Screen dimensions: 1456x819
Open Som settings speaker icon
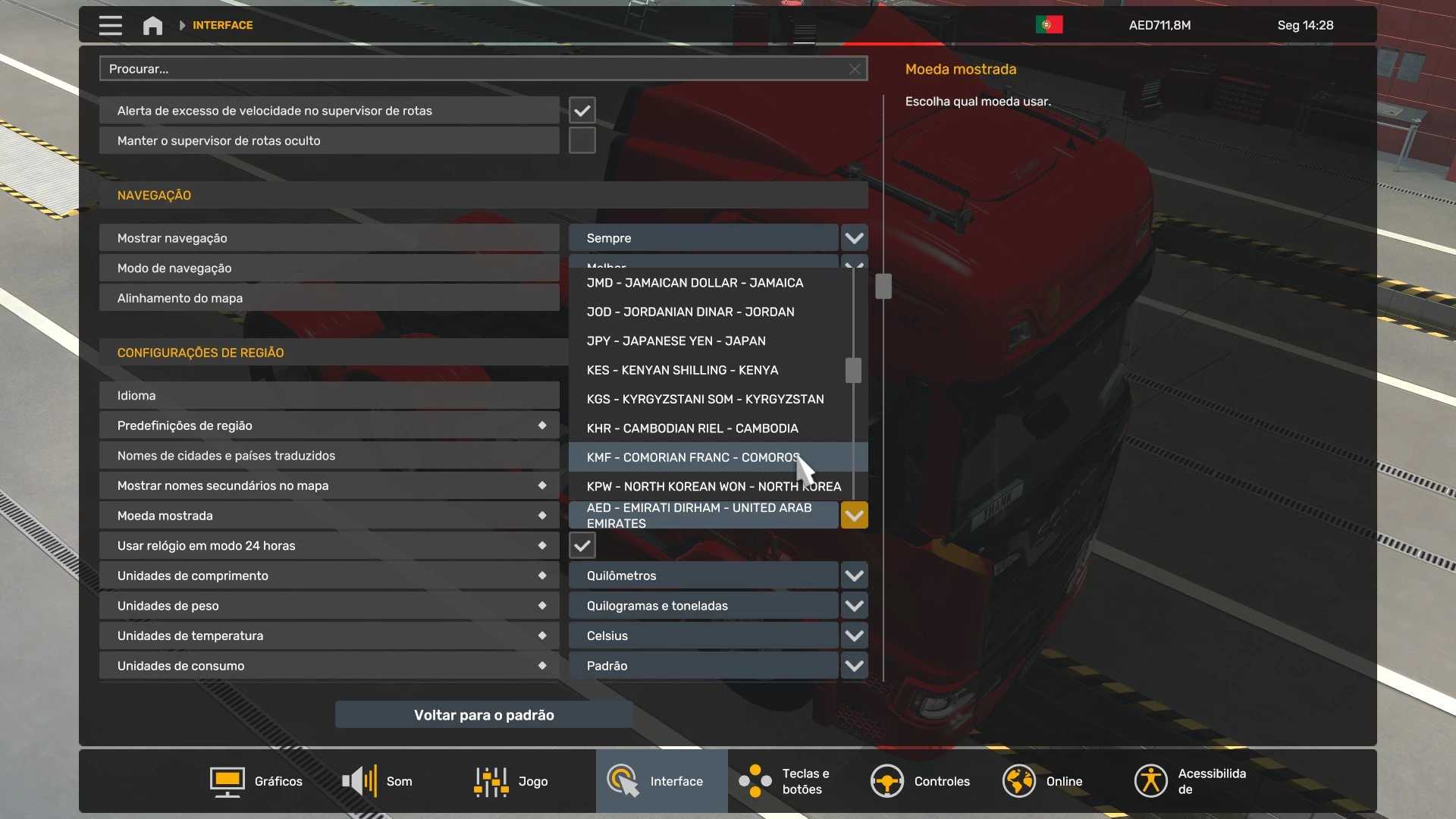[x=359, y=781]
